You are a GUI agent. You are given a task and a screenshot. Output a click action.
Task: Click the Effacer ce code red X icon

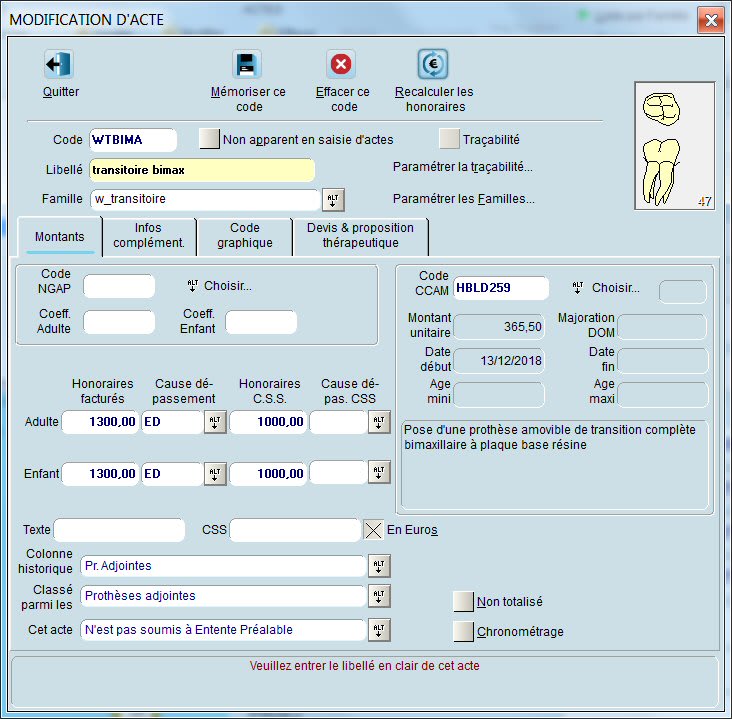(341, 65)
